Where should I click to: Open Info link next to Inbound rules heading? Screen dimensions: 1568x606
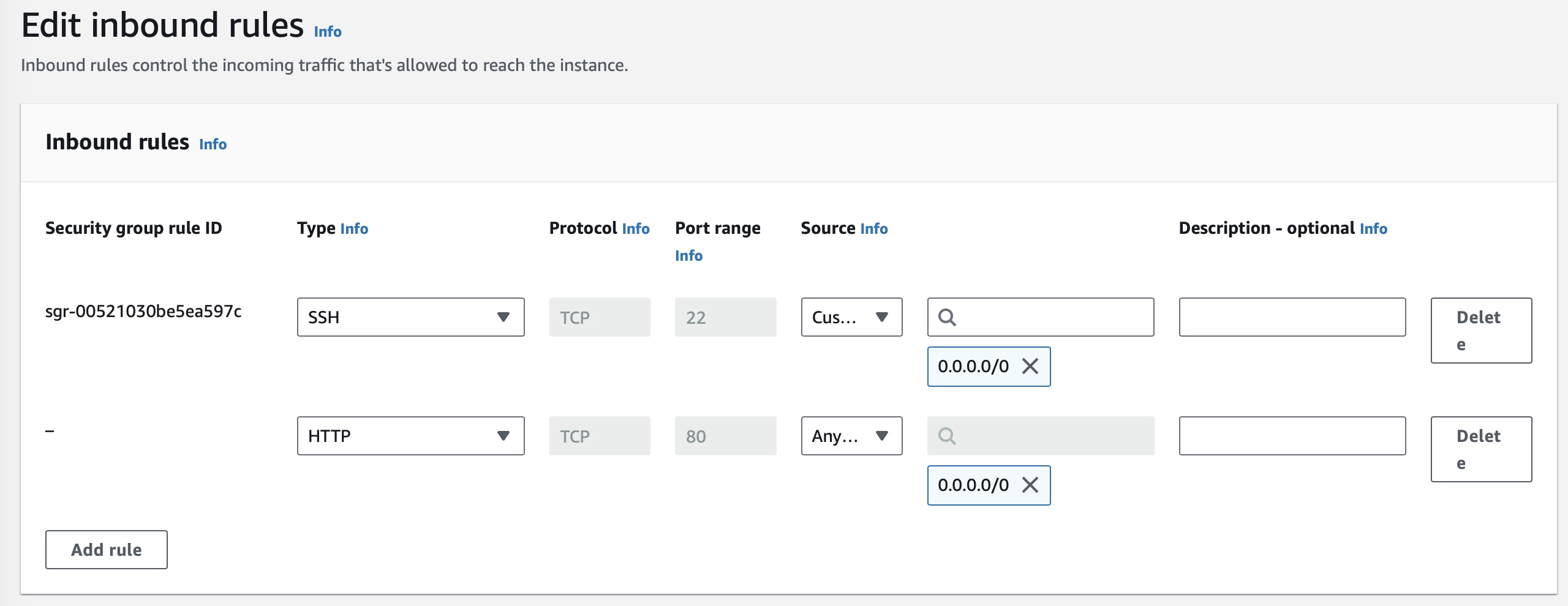point(213,144)
